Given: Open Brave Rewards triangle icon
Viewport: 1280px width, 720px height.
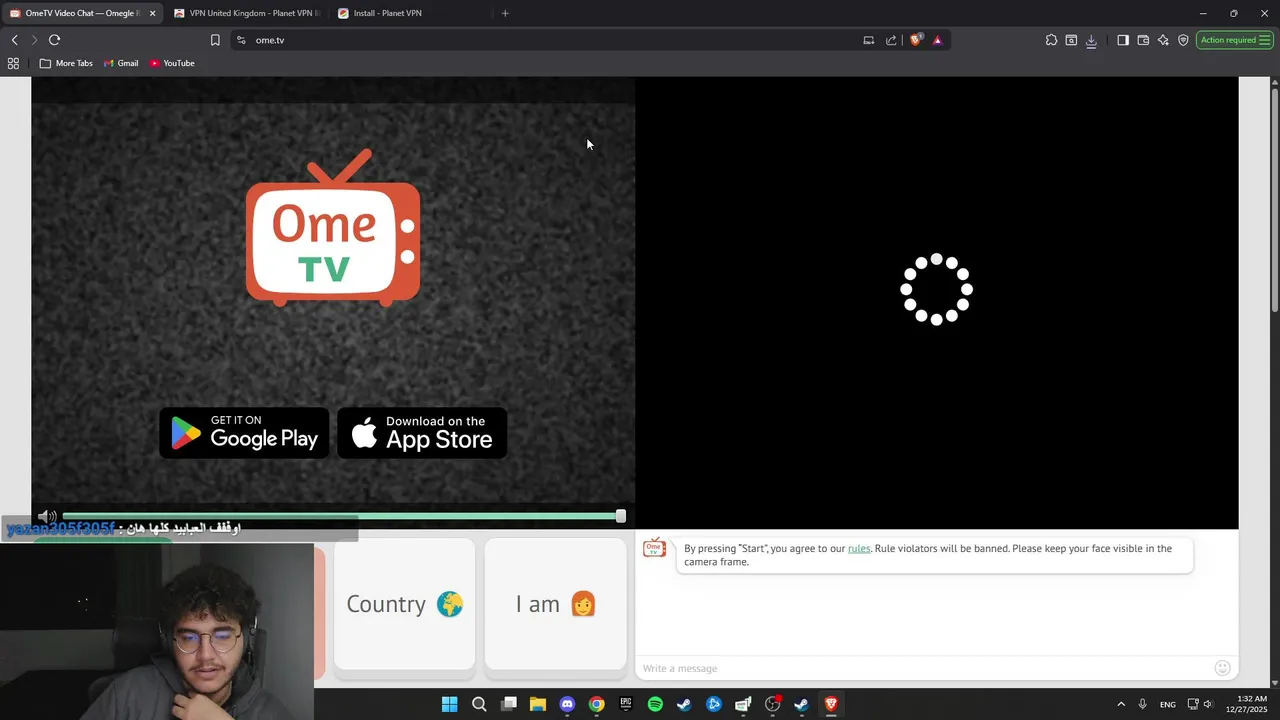Looking at the screenshot, I should pyautogui.click(x=937, y=40).
